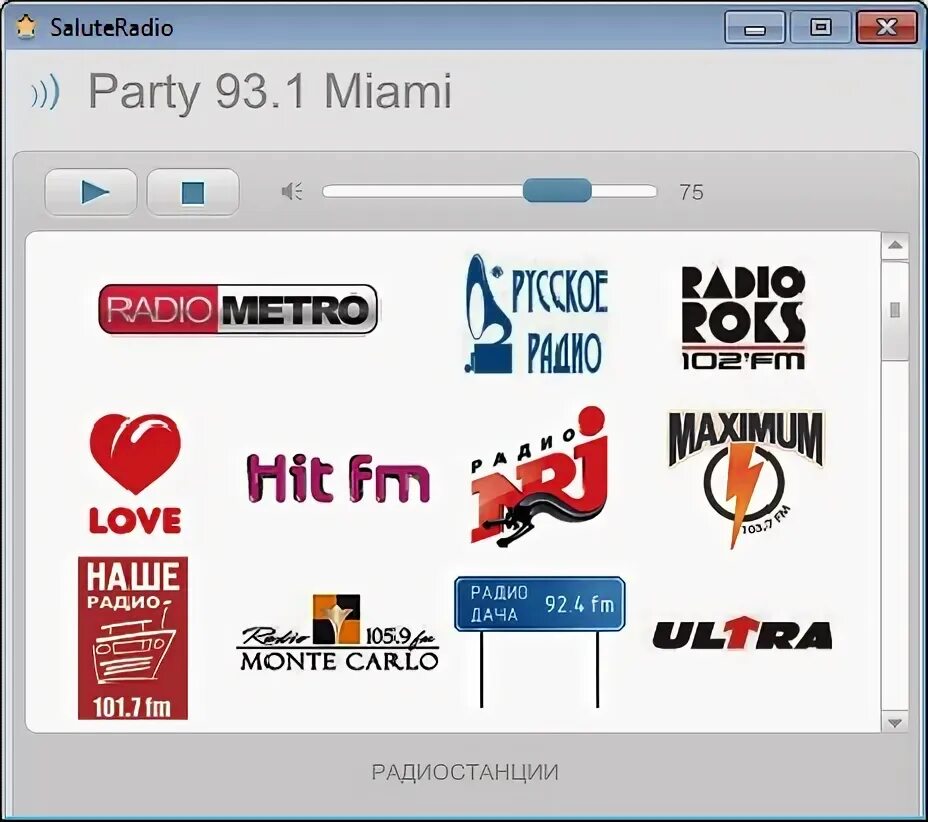Mute audio via the speaker icon
This screenshot has height=822, width=928.
[292, 192]
